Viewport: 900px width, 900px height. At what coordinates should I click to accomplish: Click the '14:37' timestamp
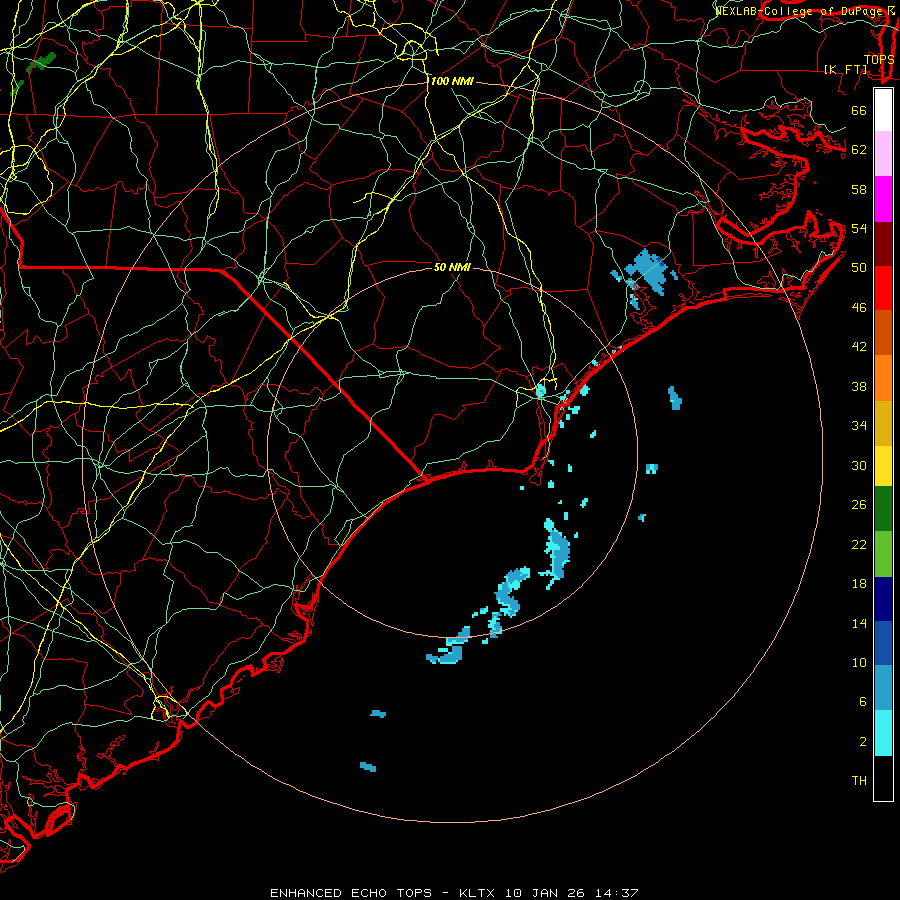coord(615,893)
